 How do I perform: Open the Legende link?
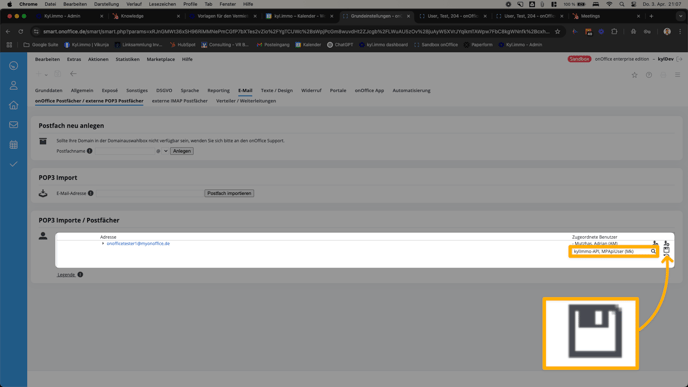click(66, 275)
